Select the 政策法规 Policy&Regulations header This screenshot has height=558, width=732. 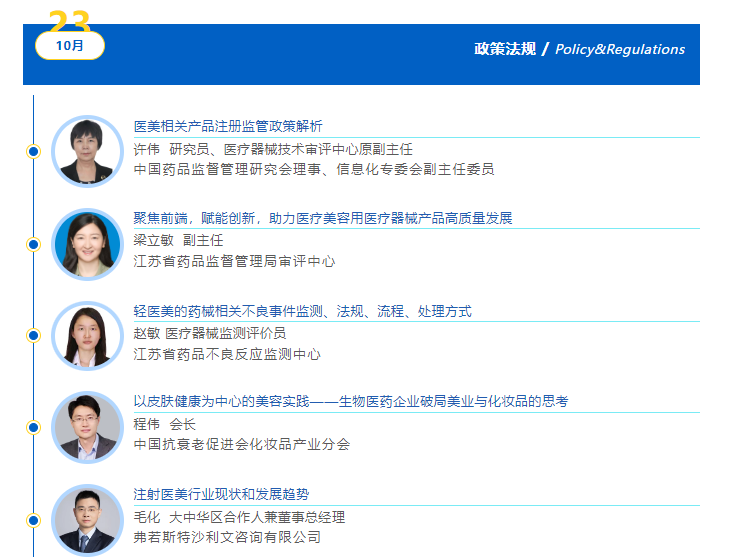point(579,49)
